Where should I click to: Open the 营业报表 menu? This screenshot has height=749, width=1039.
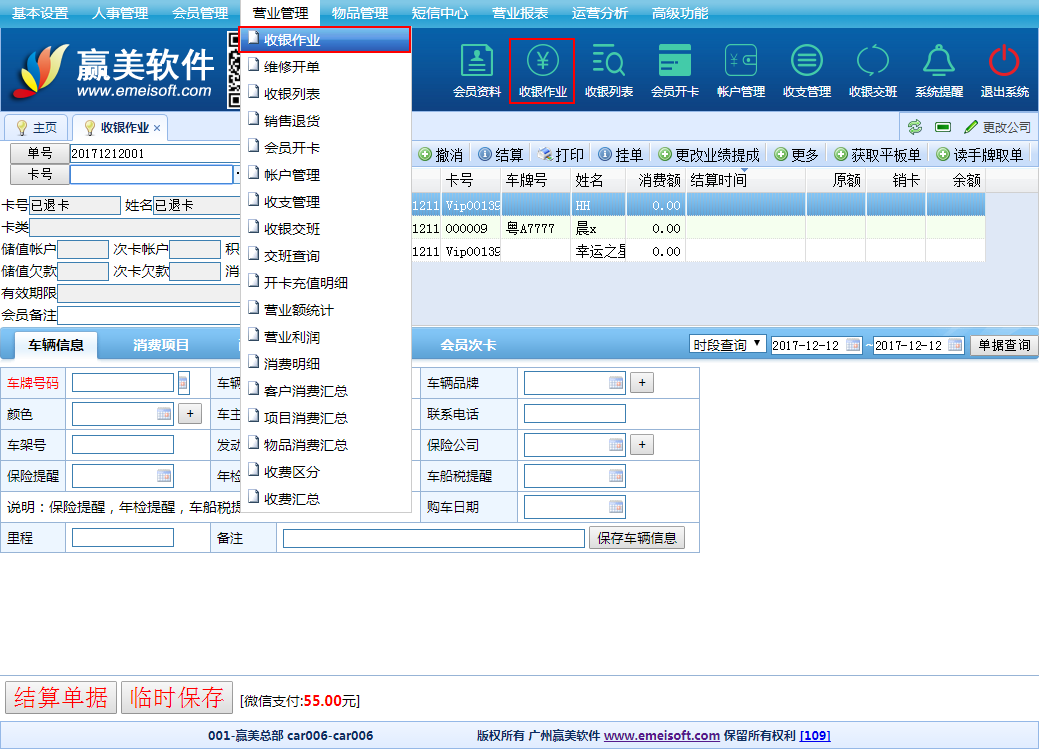(520, 13)
